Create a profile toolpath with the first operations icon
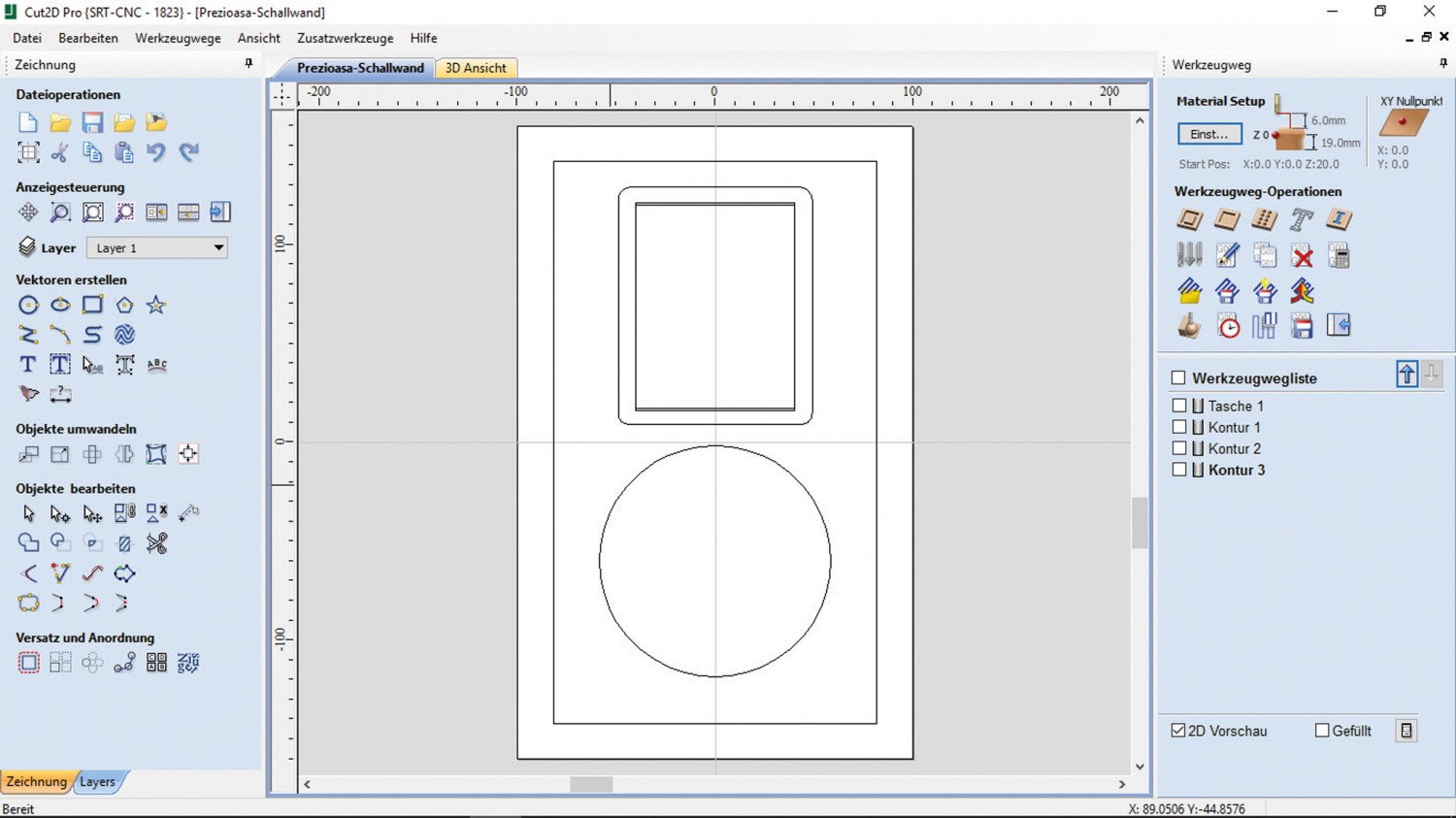Viewport: 1456px width, 818px height. click(1190, 220)
